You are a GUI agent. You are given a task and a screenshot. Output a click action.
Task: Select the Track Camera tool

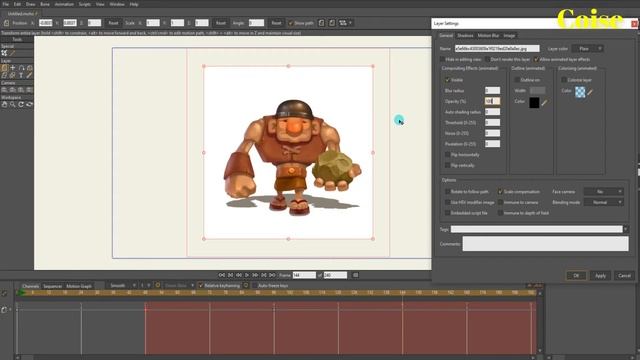pos(4,90)
